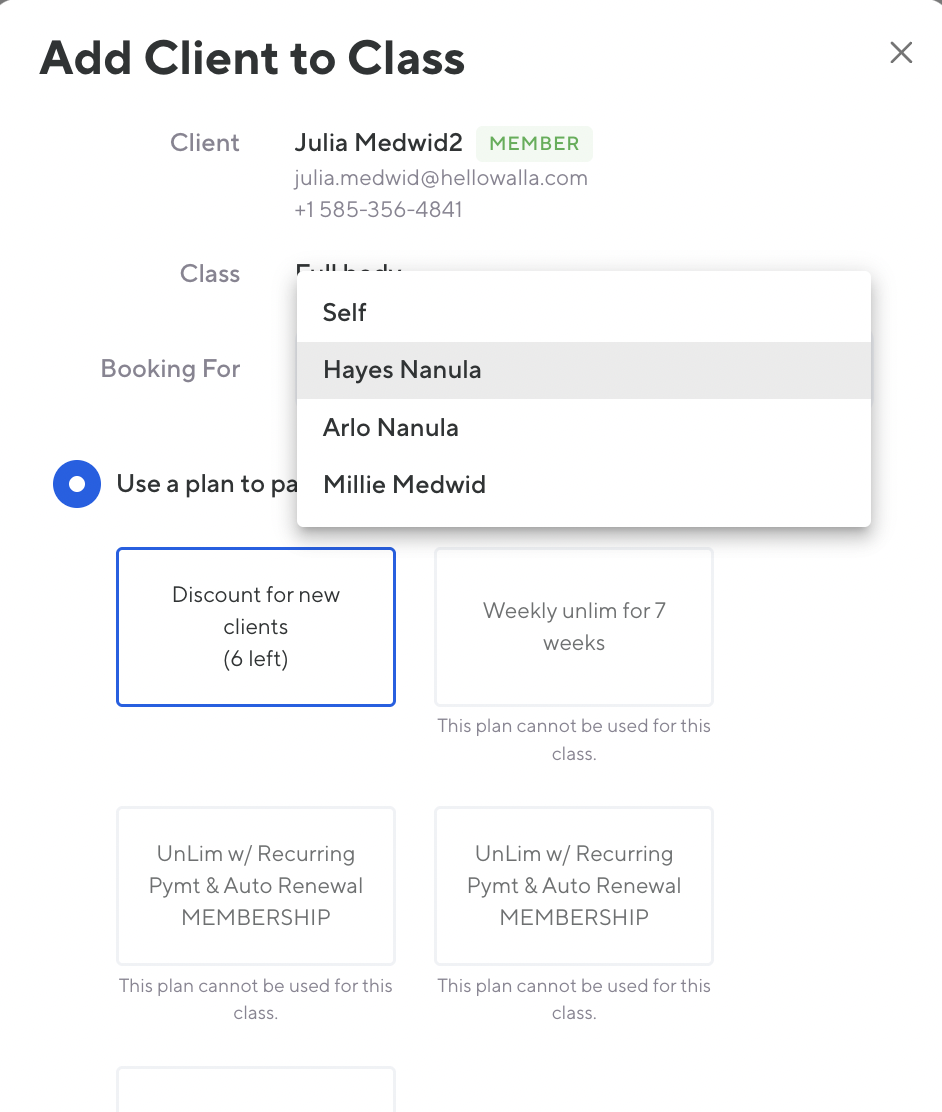The image size is (942, 1112).
Task: Click the Add Client to Class heading
Action: [x=252, y=58]
